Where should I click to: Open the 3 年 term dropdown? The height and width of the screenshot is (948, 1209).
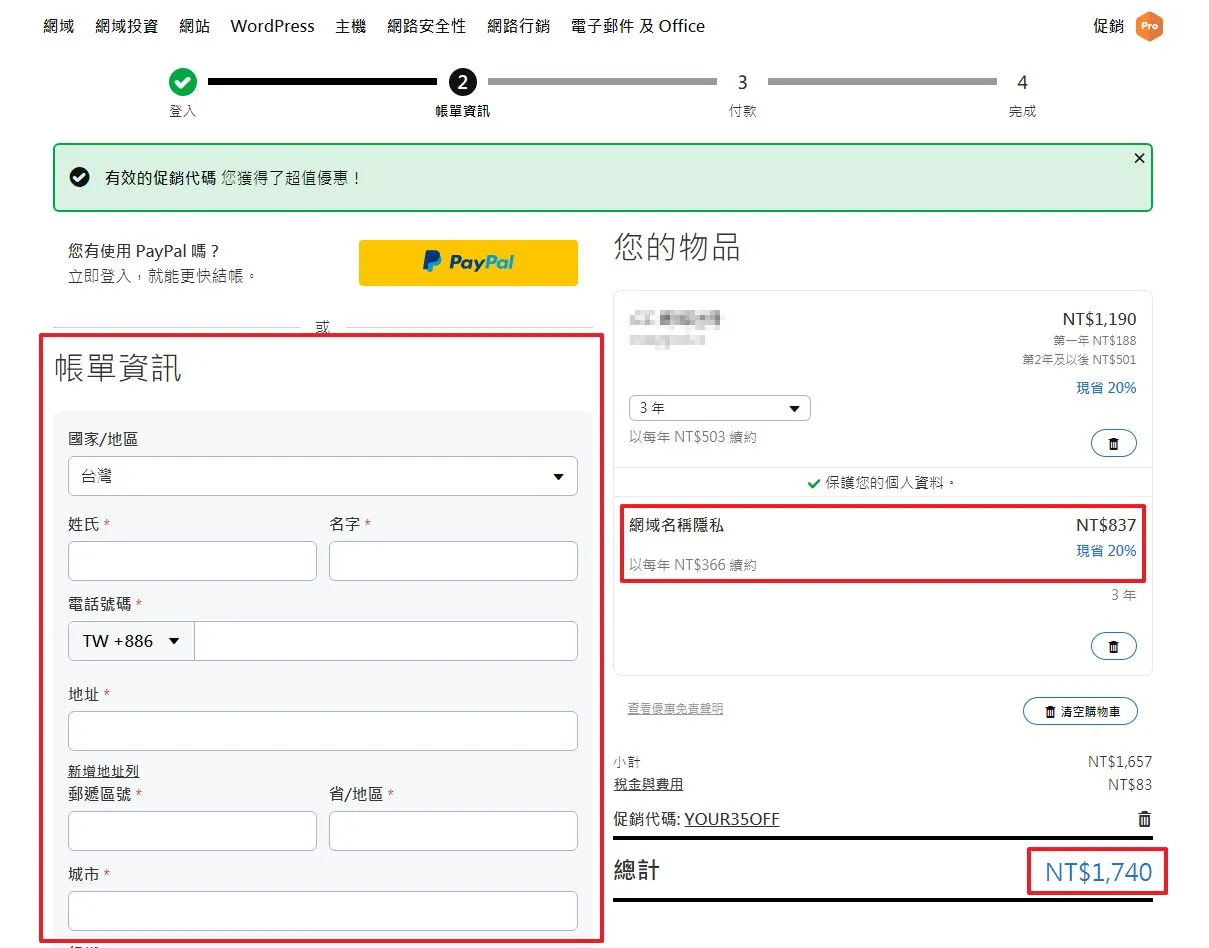tap(720, 408)
